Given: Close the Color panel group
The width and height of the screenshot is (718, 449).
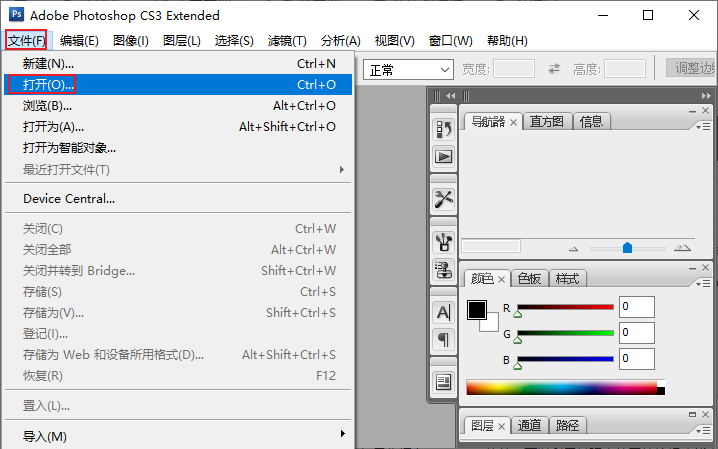Looking at the screenshot, I should tap(706, 268).
